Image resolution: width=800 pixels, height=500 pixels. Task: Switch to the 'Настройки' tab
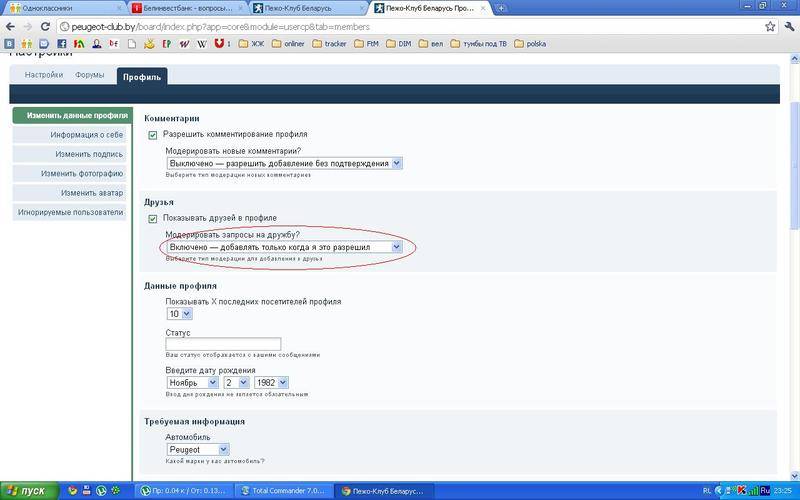point(44,75)
